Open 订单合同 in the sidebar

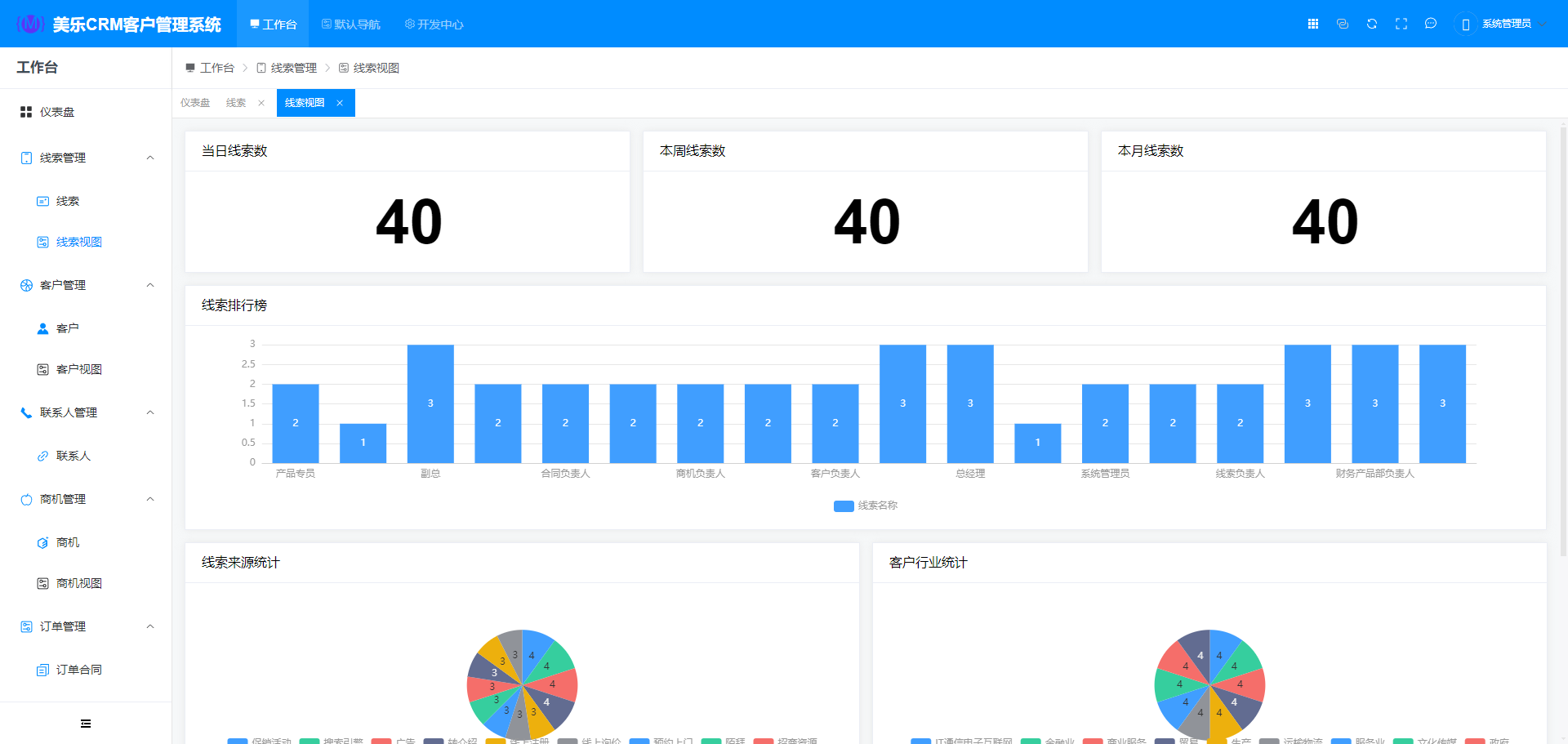tap(78, 670)
